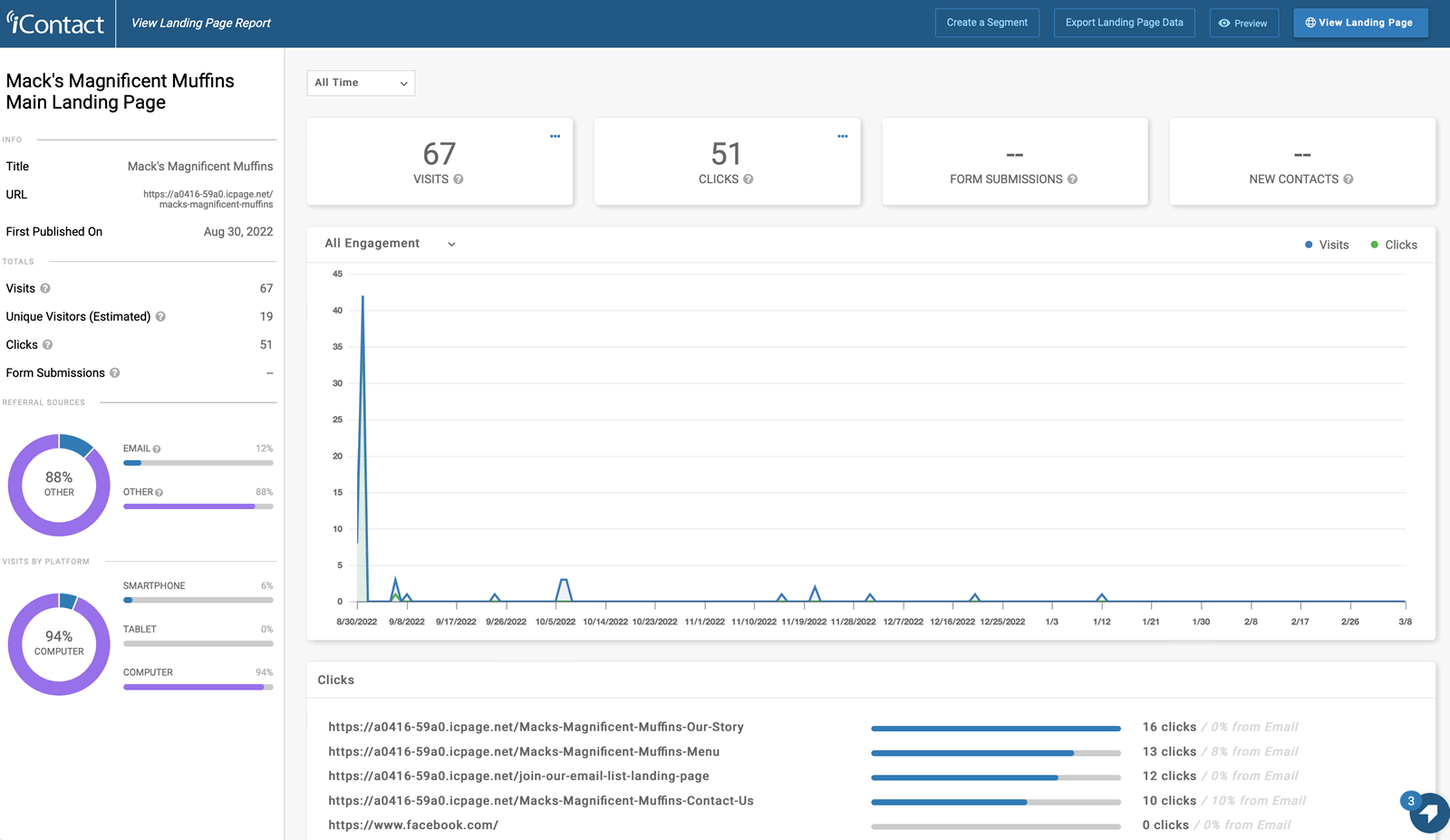Click the 88% OTHER referral donut chart
The width and height of the screenshot is (1450, 840).
point(59,485)
